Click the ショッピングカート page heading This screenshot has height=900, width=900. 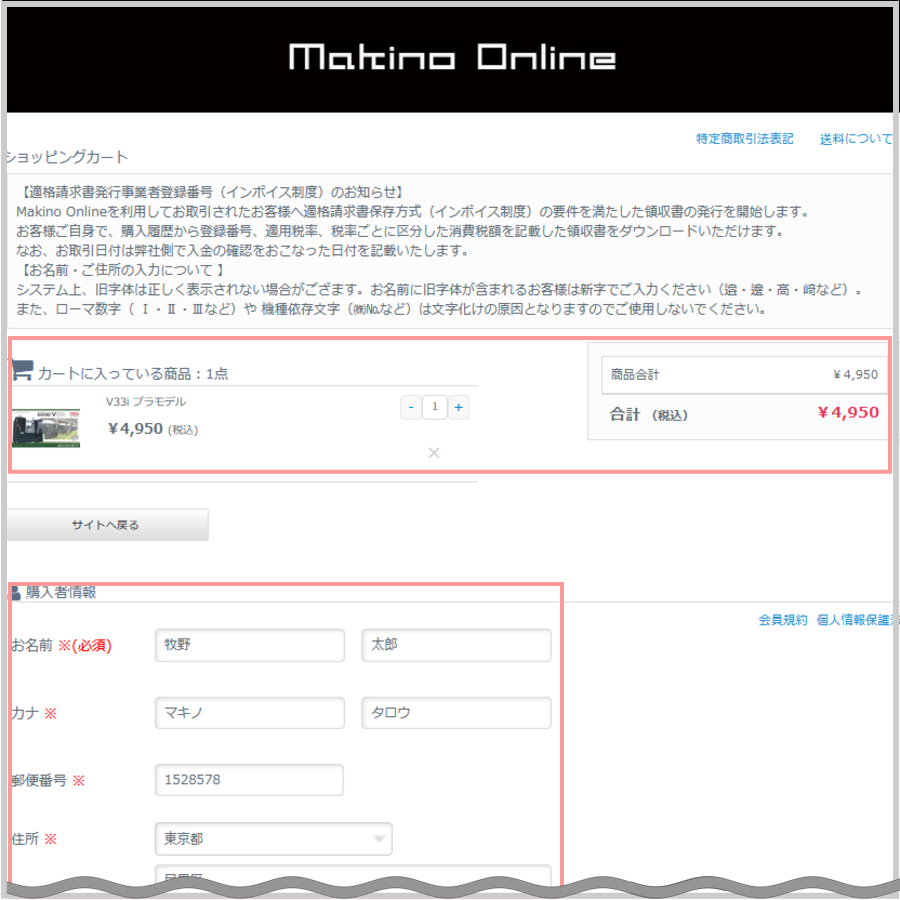tap(67, 157)
